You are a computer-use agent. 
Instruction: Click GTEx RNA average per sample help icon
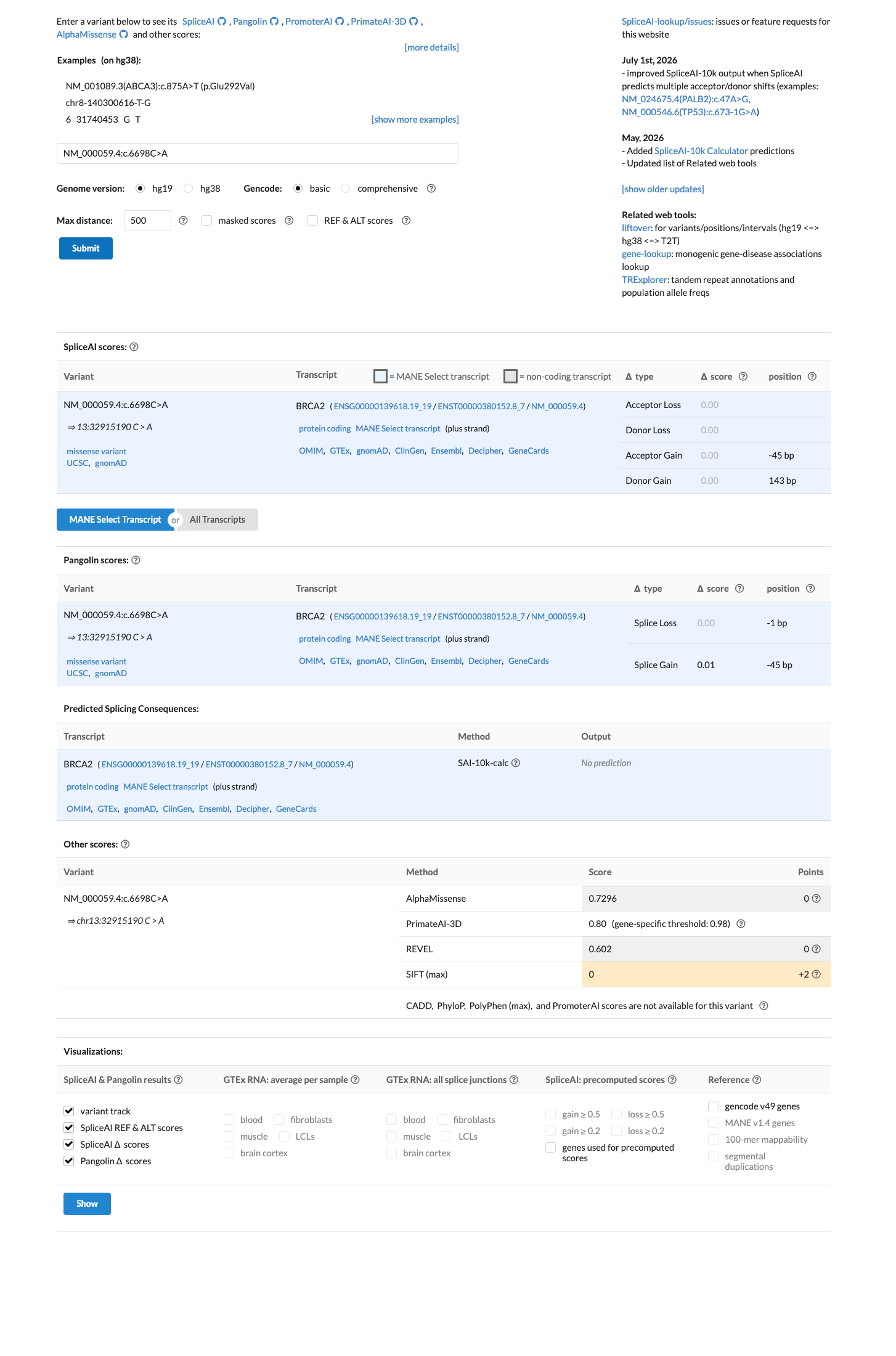[355, 1080]
